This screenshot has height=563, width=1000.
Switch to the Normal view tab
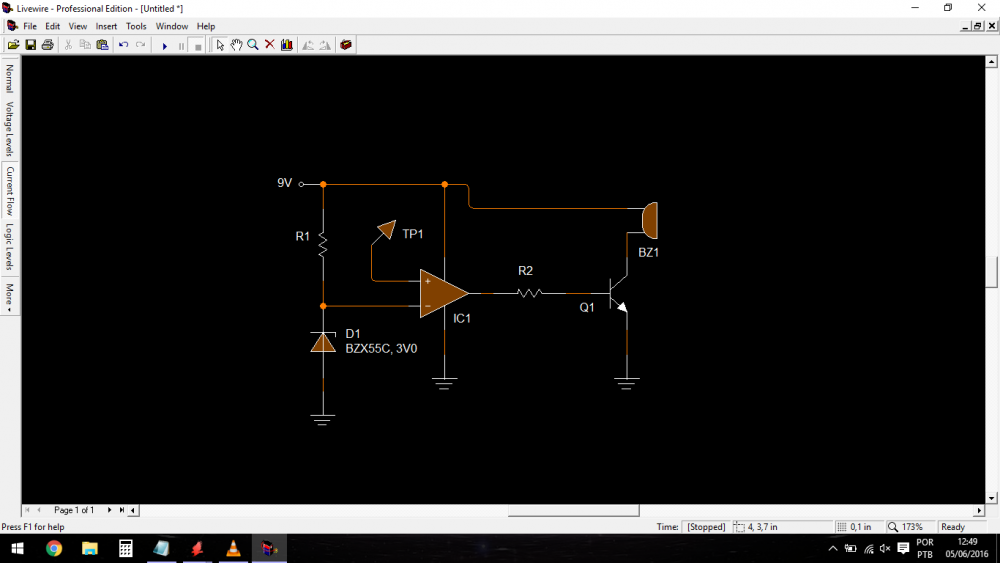tap(10, 78)
